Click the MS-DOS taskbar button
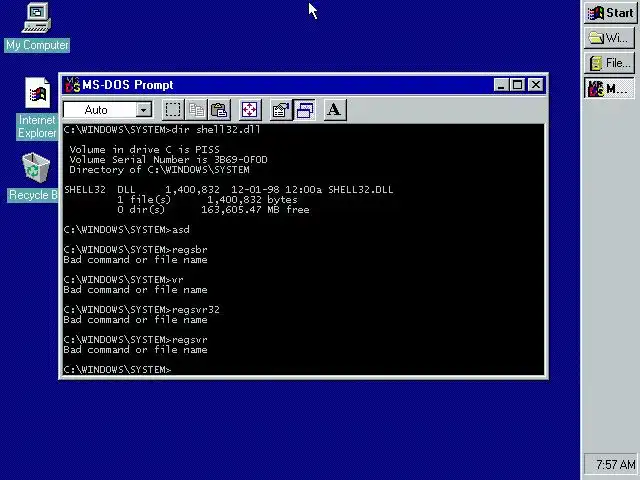Viewport: 640px width, 480px height. (610, 89)
